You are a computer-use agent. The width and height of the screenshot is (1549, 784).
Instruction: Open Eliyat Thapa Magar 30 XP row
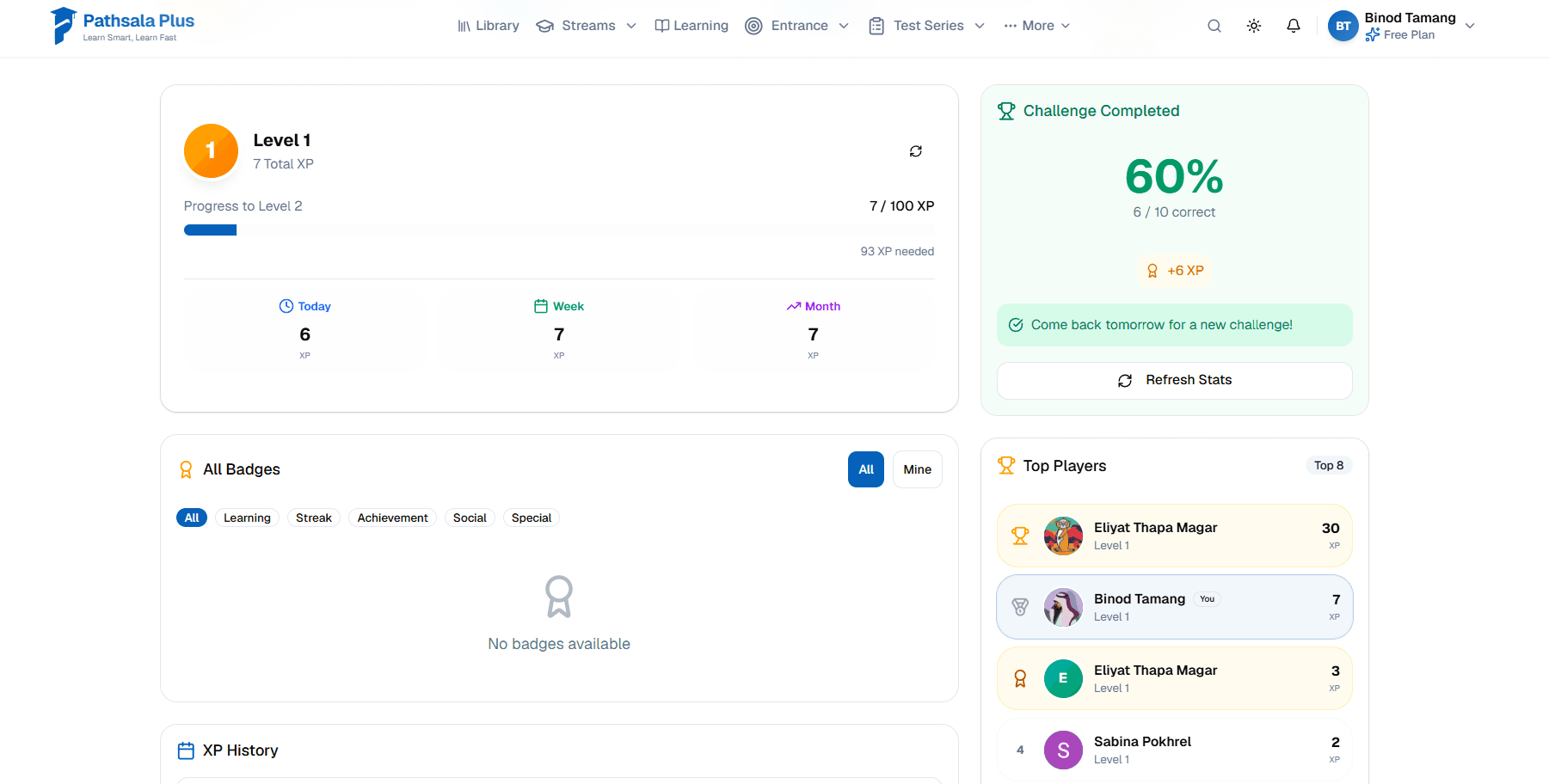[x=1175, y=536]
